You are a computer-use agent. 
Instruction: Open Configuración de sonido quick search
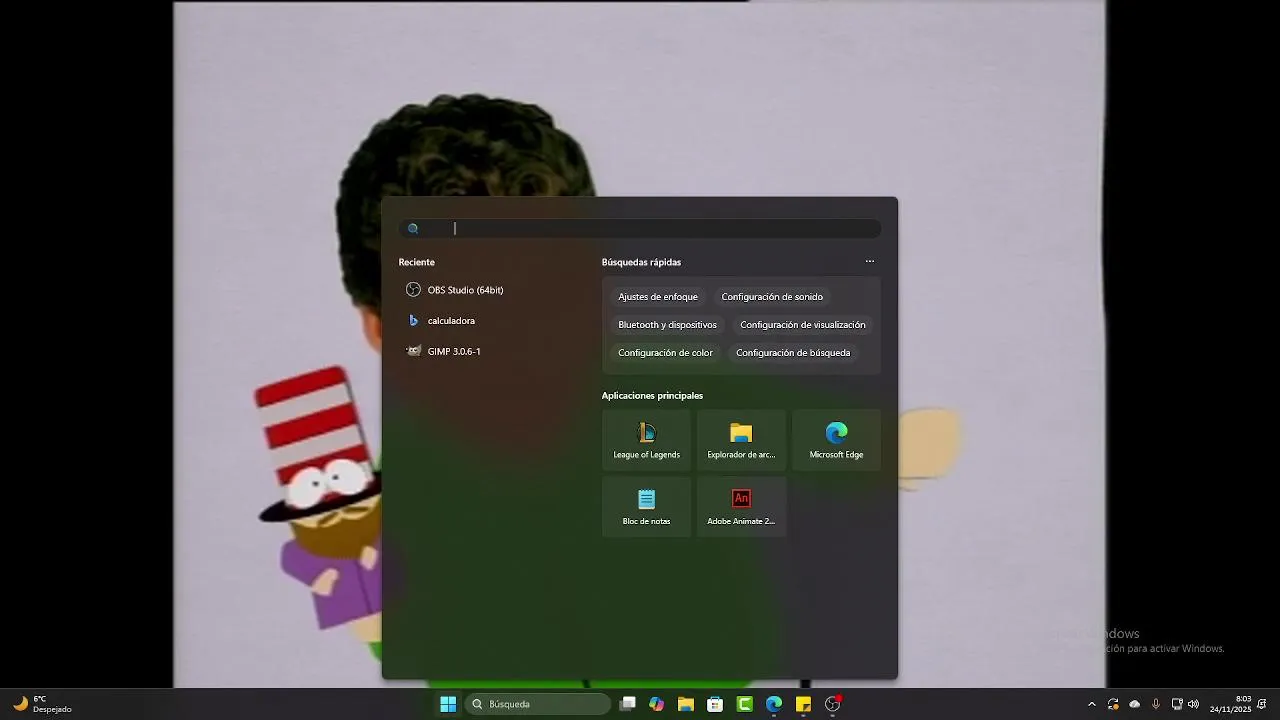pos(772,297)
